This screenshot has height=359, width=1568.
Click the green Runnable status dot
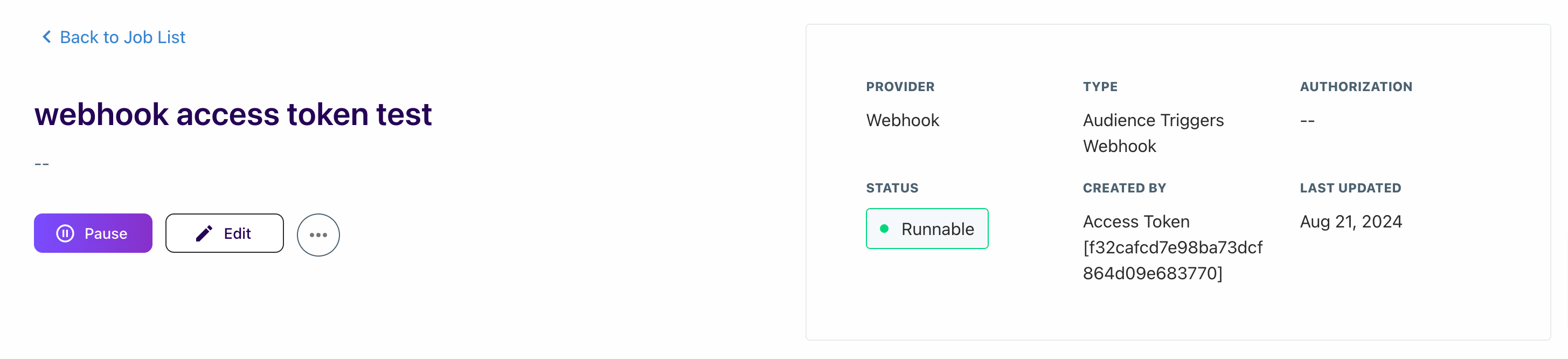click(884, 229)
